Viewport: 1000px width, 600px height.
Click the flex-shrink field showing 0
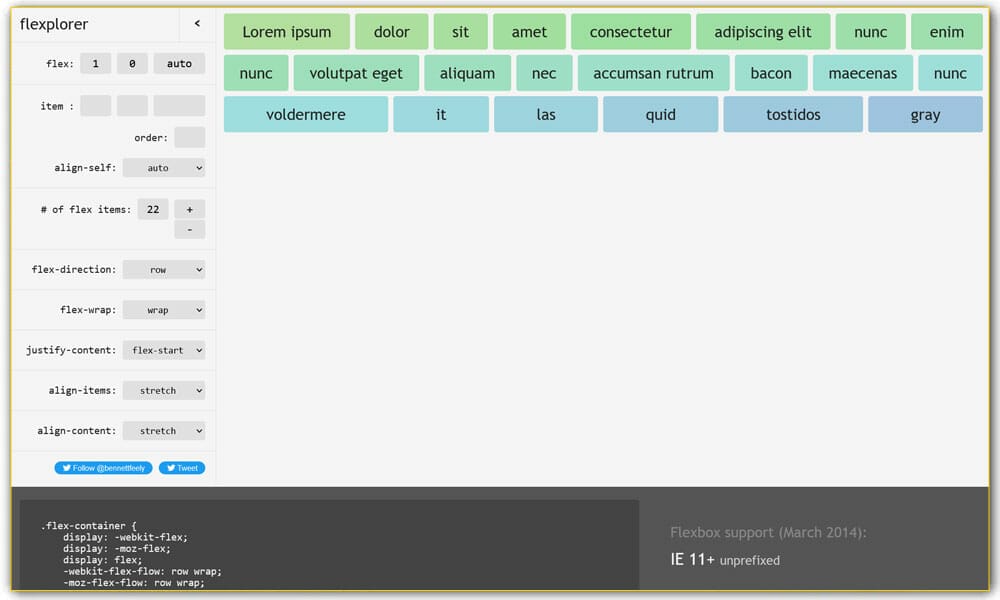coord(132,64)
